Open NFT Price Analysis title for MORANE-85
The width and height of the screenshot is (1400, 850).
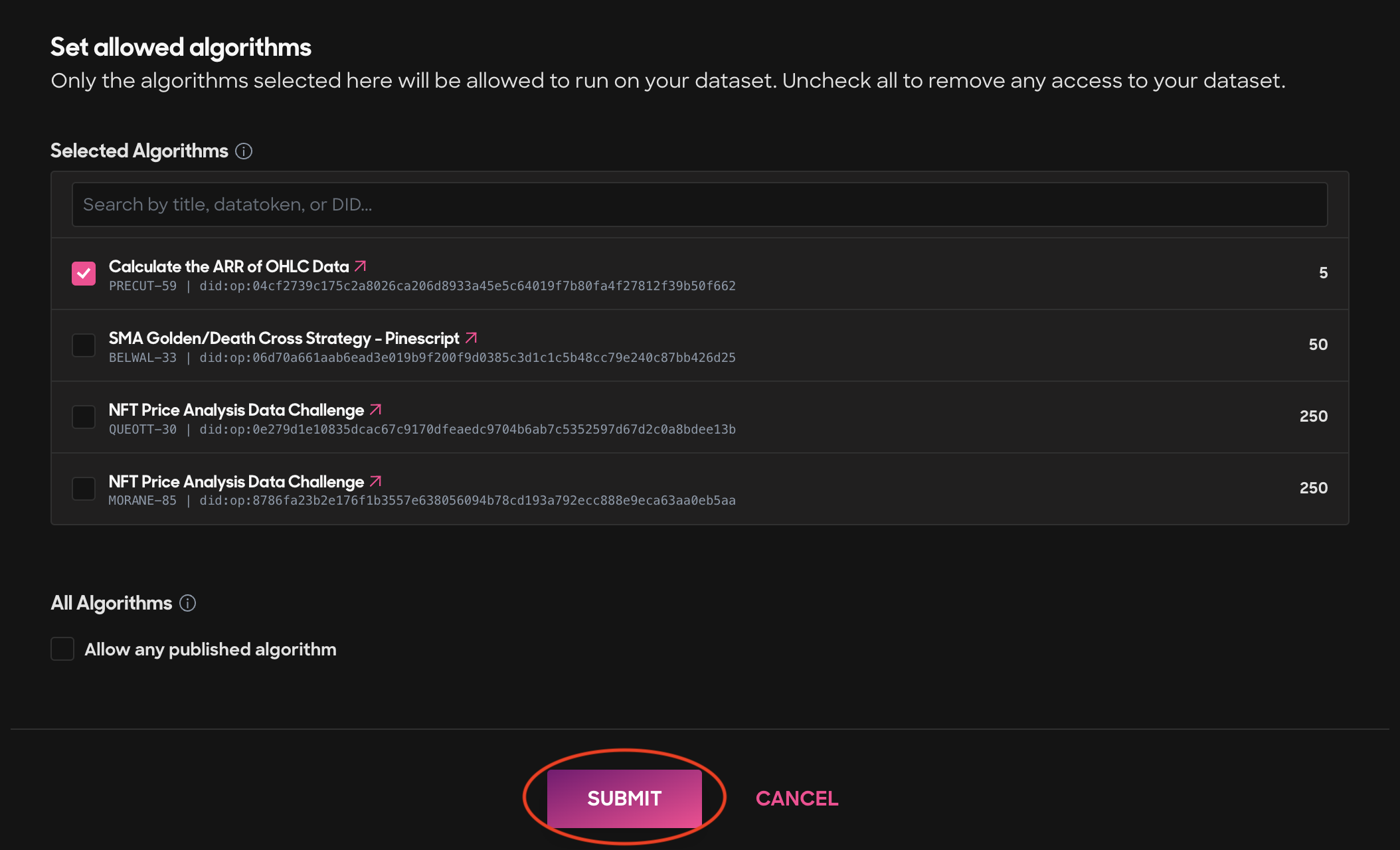click(x=236, y=481)
